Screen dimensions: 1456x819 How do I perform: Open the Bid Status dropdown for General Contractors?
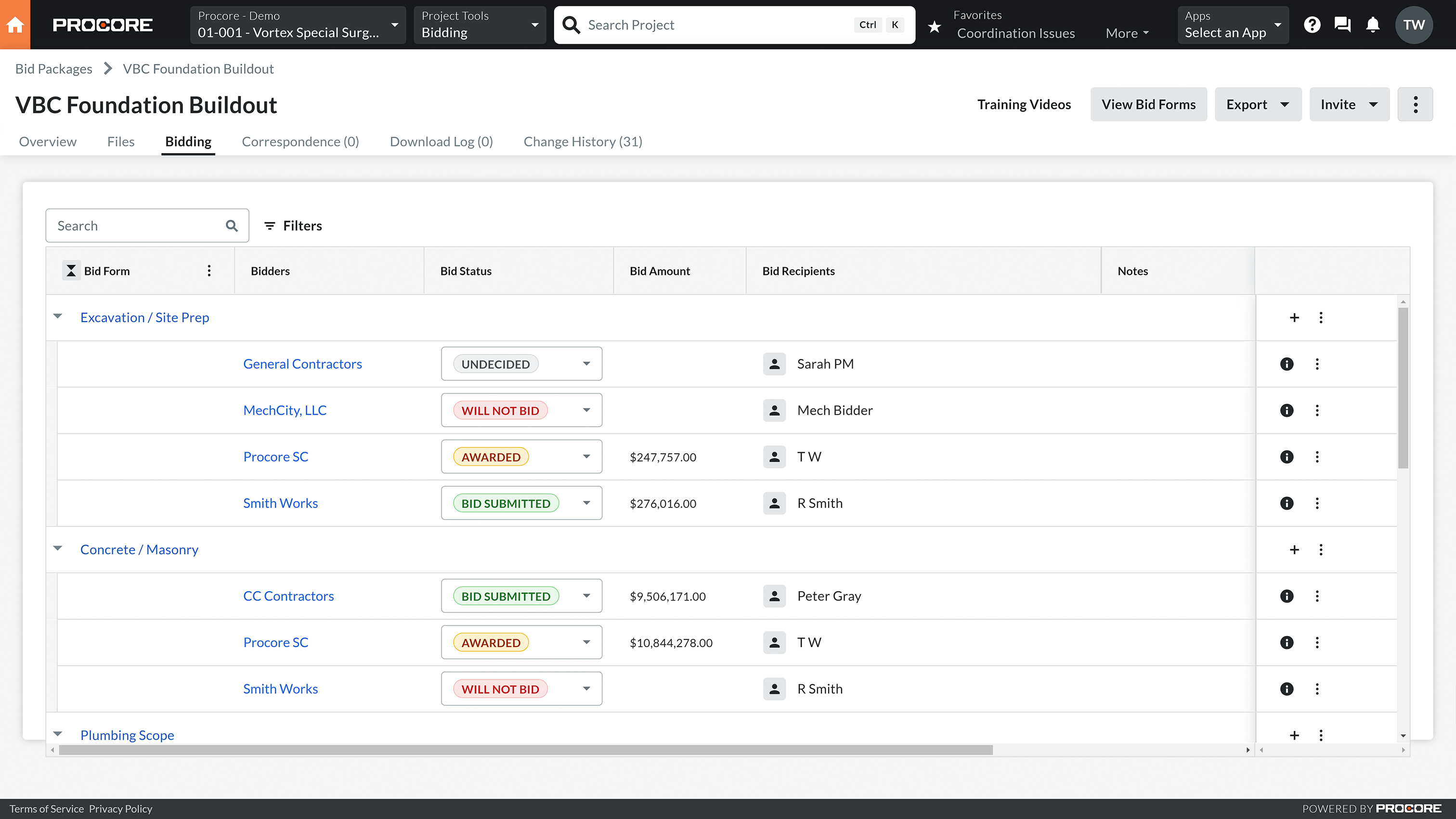pyautogui.click(x=586, y=364)
